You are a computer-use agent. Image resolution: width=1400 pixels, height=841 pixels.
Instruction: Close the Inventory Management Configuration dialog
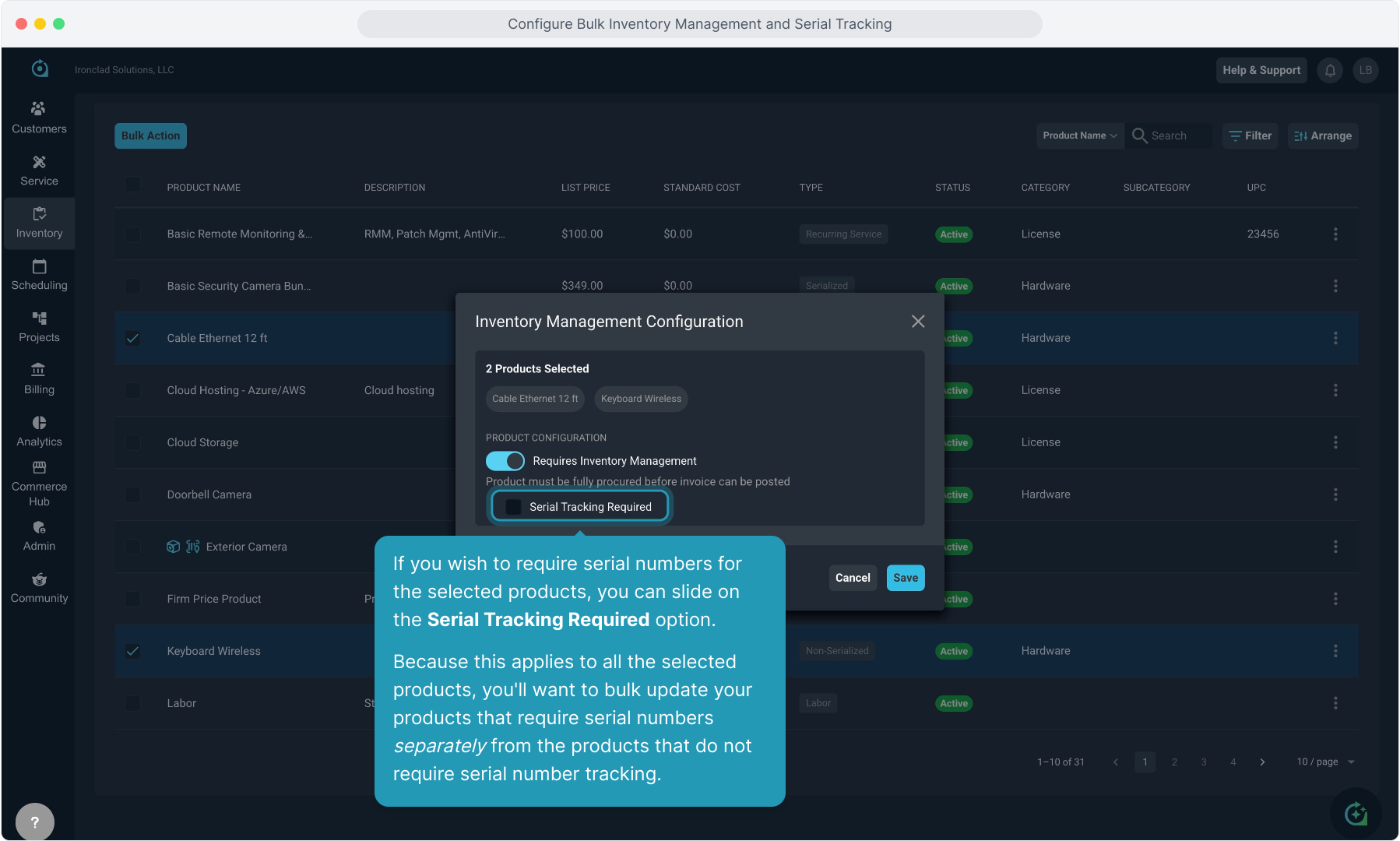coord(918,322)
